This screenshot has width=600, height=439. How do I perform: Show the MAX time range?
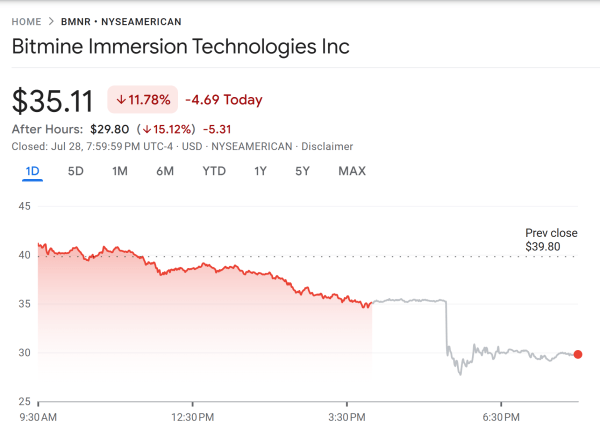click(352, 171)
